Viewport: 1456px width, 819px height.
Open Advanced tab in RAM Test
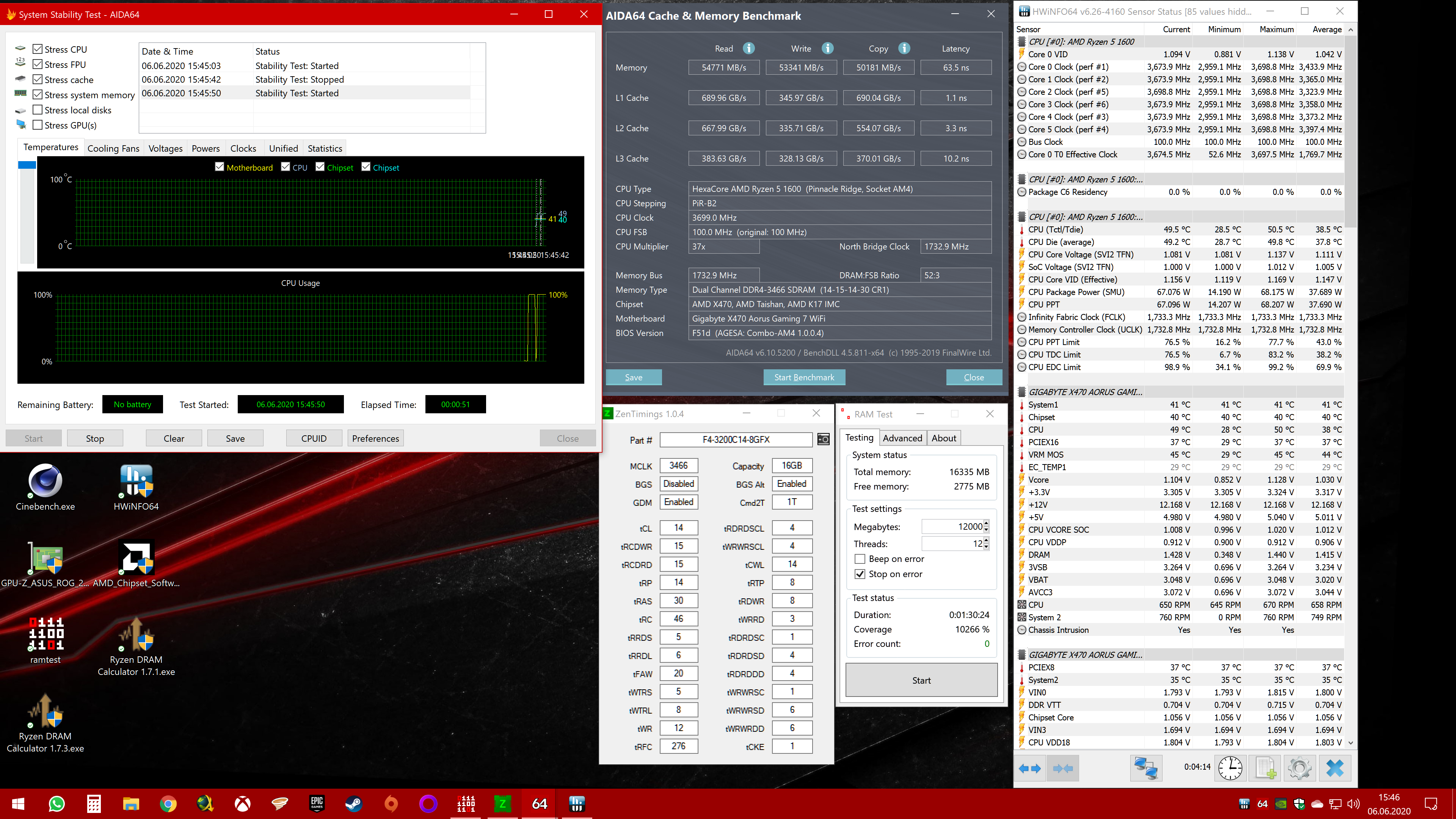902,438
